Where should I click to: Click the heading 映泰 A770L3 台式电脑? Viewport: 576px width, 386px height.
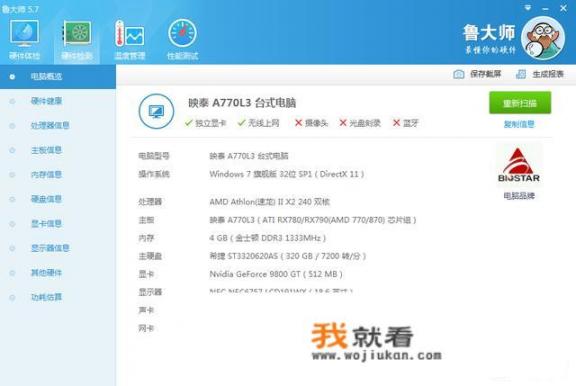tap(242, 103)
